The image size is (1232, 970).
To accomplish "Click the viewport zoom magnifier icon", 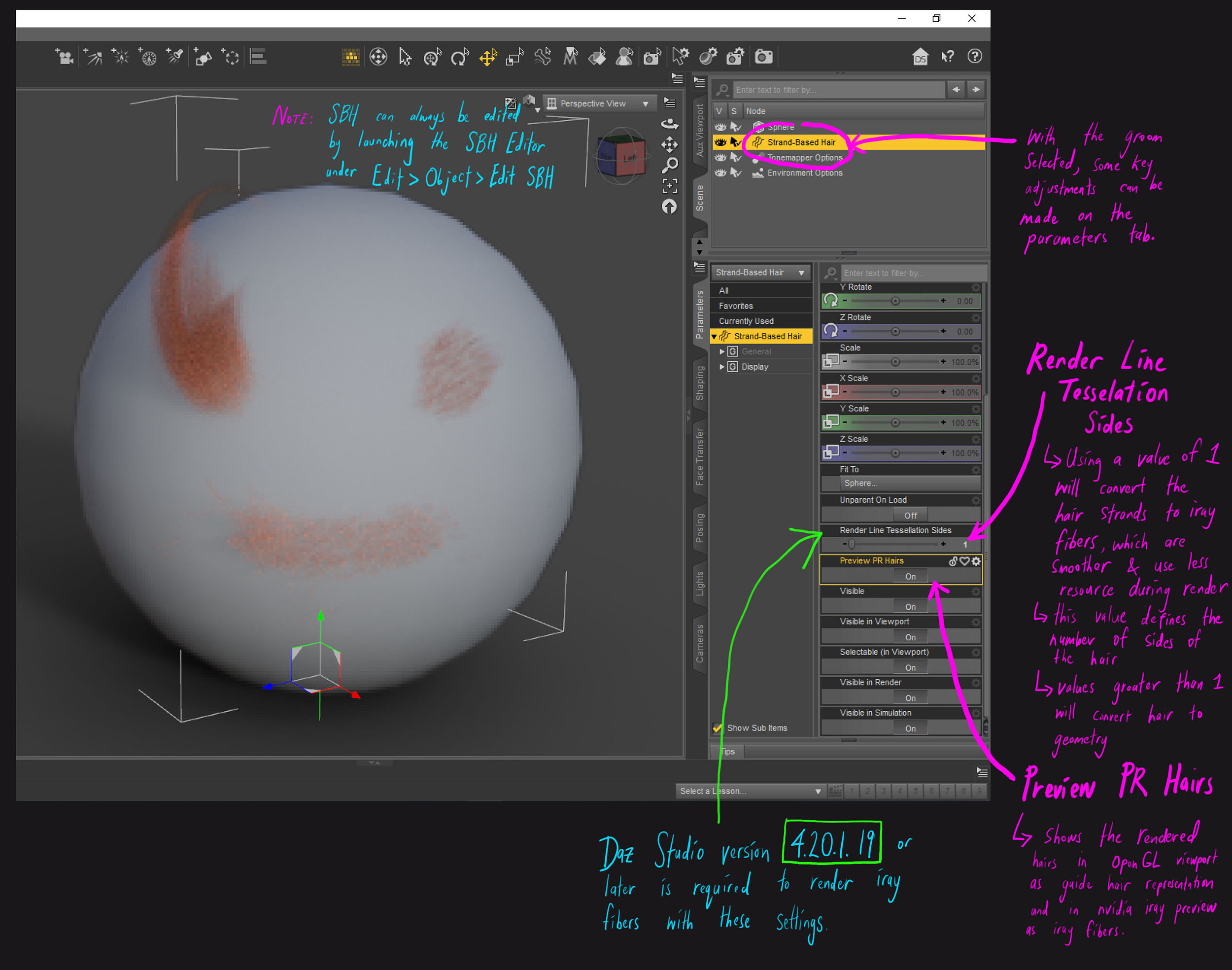I will click(x=670, y=165).
